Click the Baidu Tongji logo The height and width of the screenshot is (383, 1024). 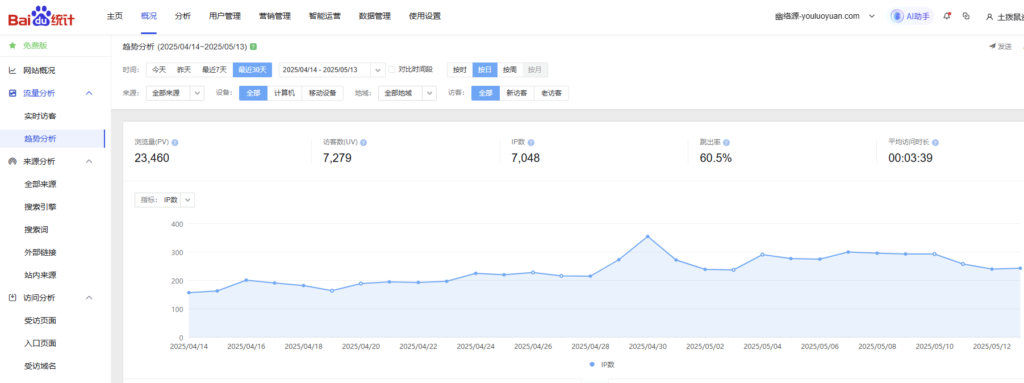click(41, 16)
